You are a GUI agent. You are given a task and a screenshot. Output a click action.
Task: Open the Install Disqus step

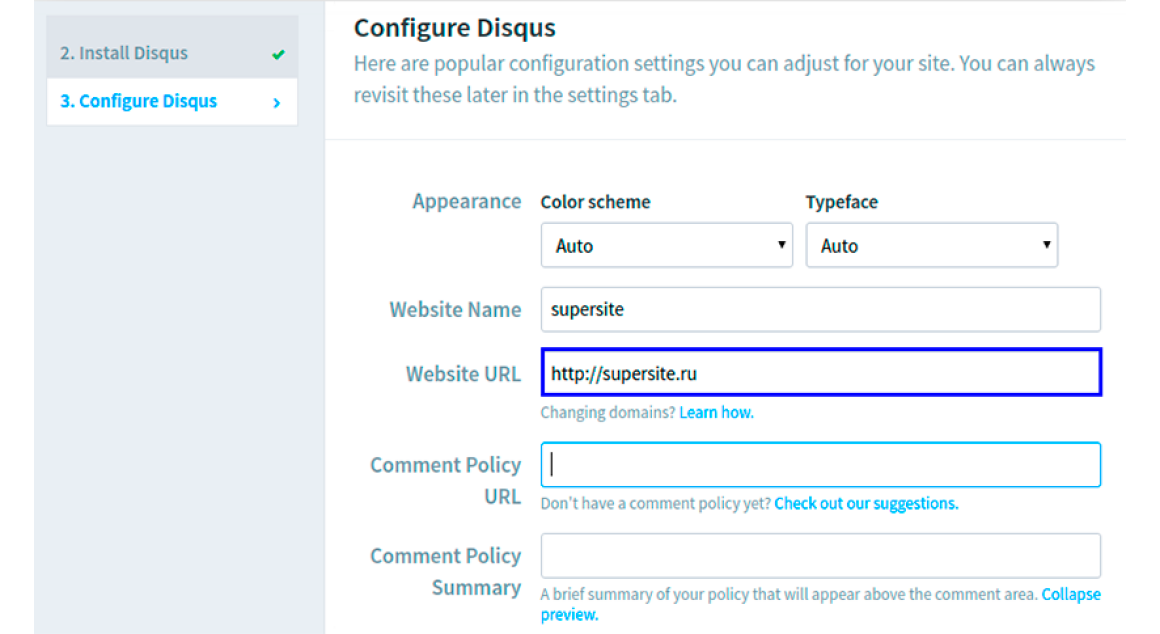pos(172,53)
